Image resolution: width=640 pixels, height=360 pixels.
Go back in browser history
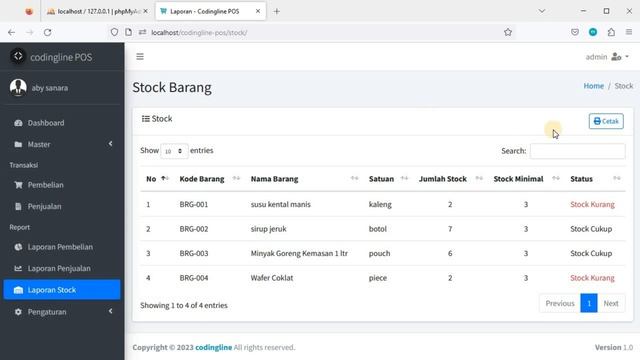click(x=11, y=32)
